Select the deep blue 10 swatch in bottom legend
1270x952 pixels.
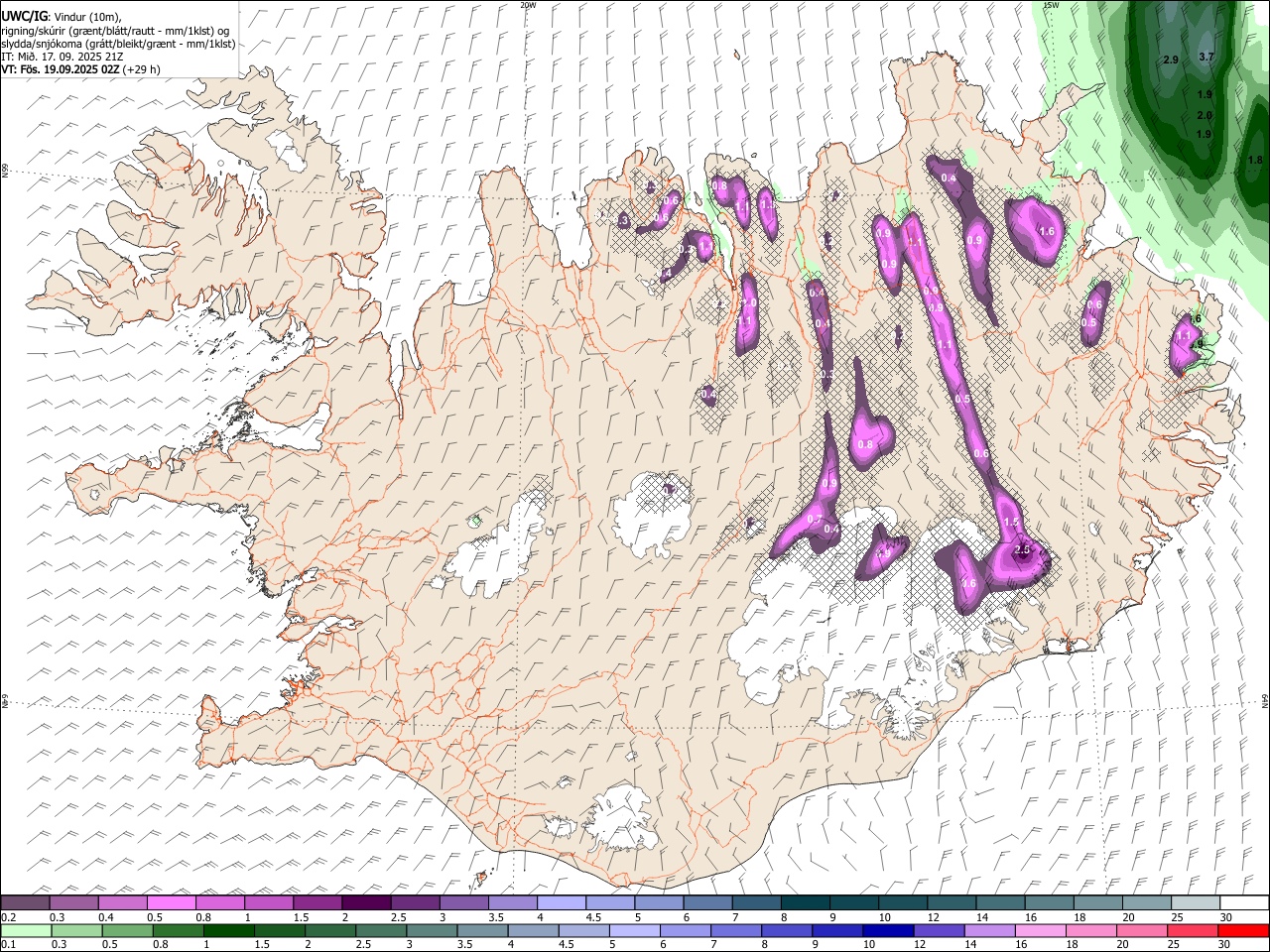[888, 931]
